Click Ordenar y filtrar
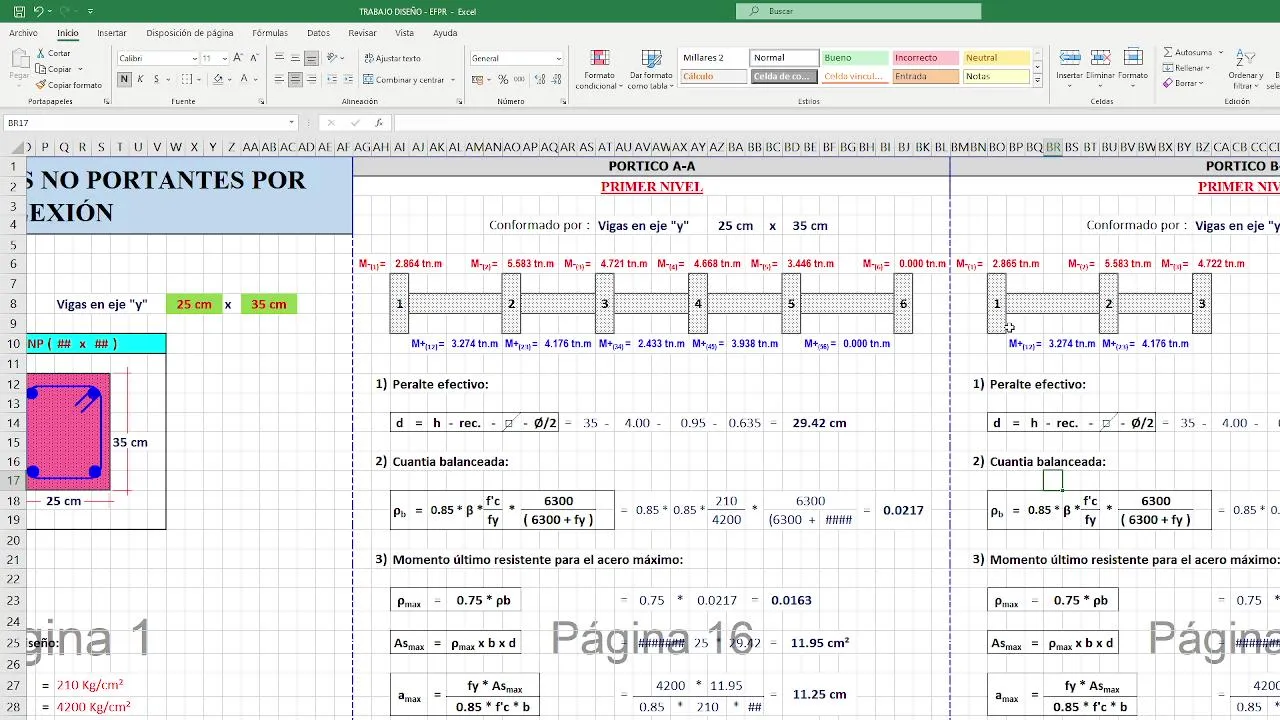The image size is (1280, 720). pos(1246,68)
